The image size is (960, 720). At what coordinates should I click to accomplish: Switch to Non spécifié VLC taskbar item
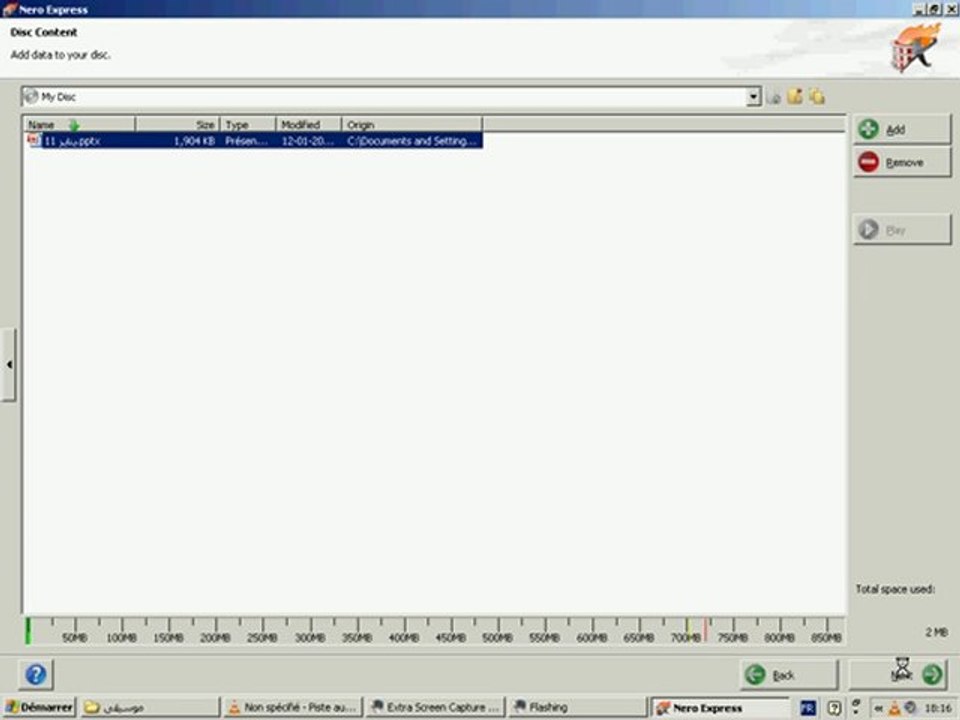coord(292,707)
